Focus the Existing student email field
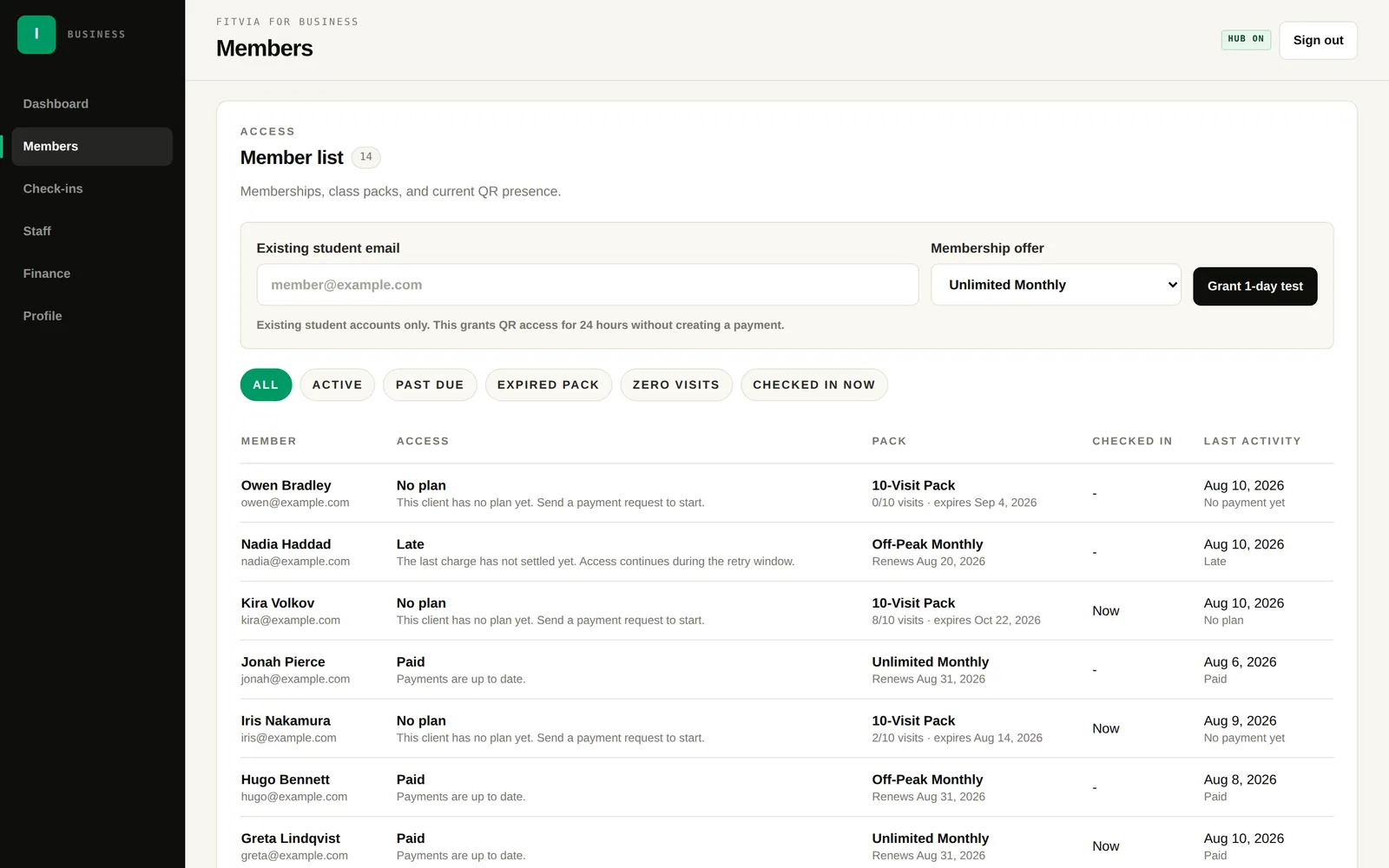Viewport: 1389px width, 868px height. coord(588,285)
